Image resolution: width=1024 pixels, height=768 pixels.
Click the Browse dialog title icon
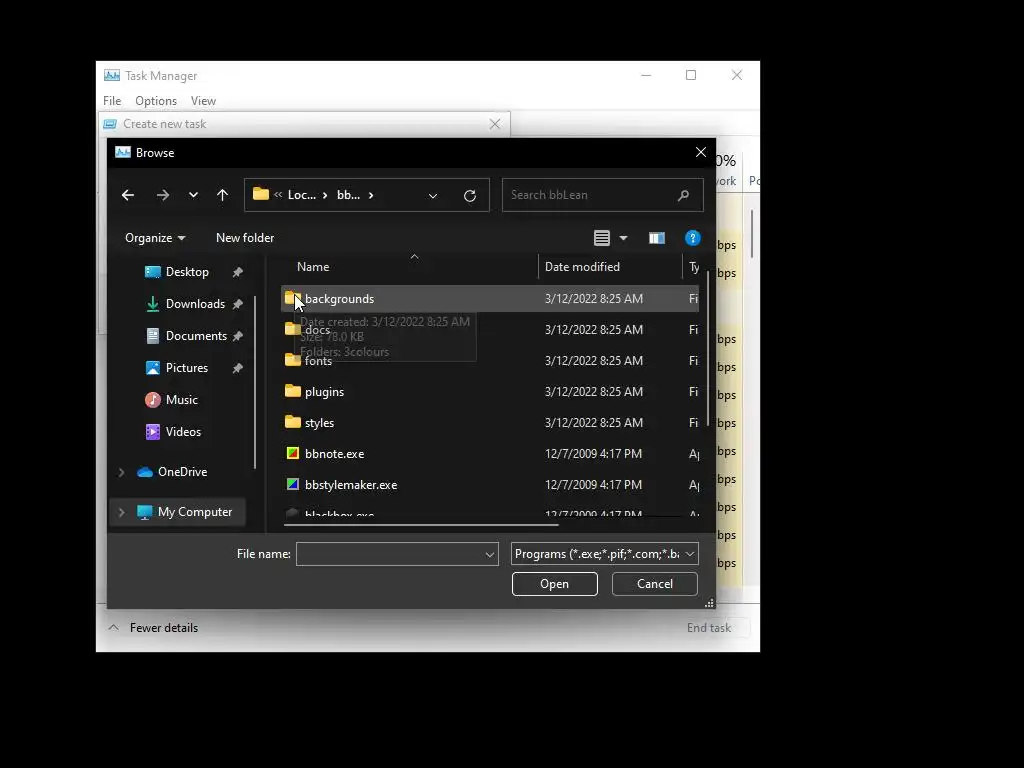click(x=123, y=152)
